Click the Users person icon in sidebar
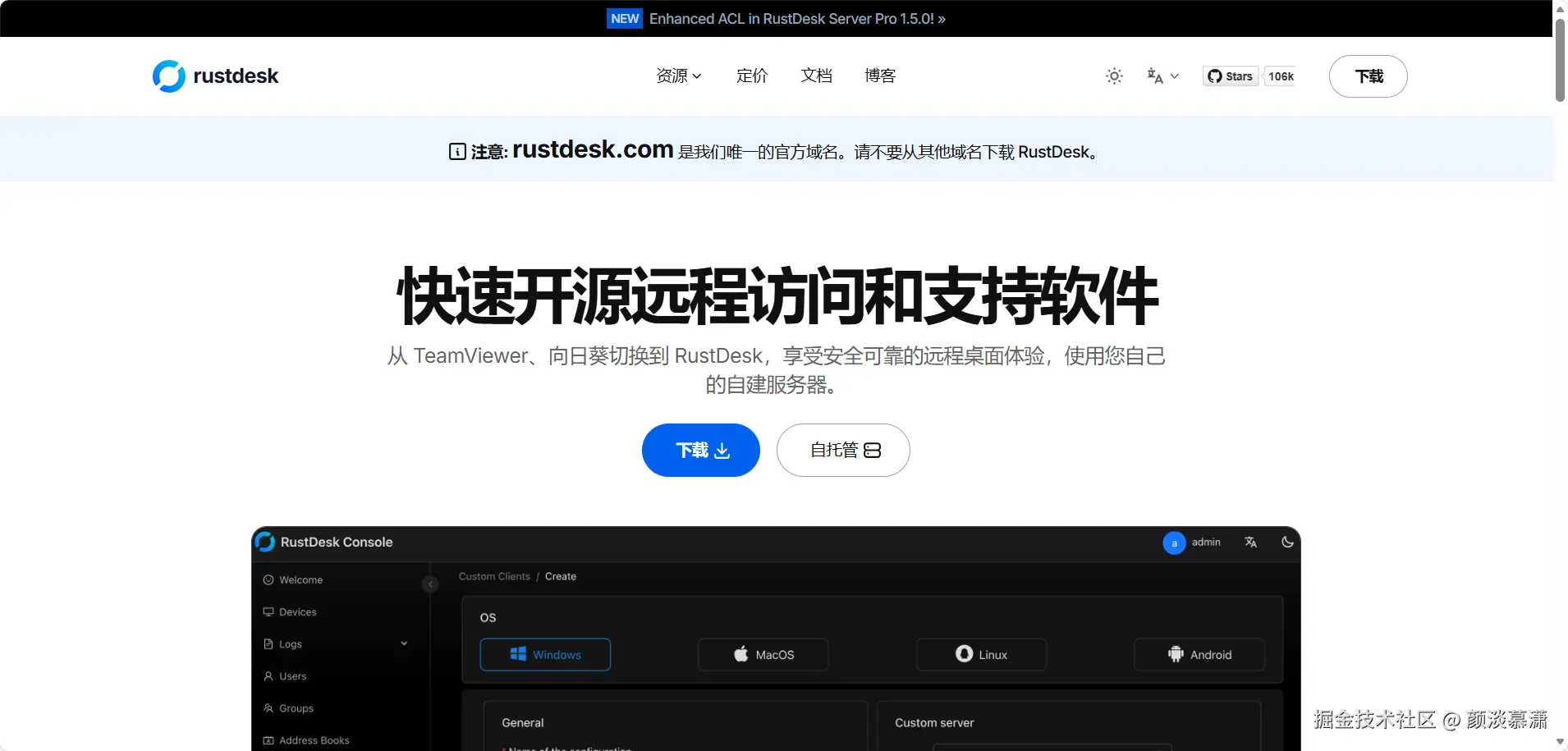Viewport: 1568px width, 751px height. click(x=268, y=676)
